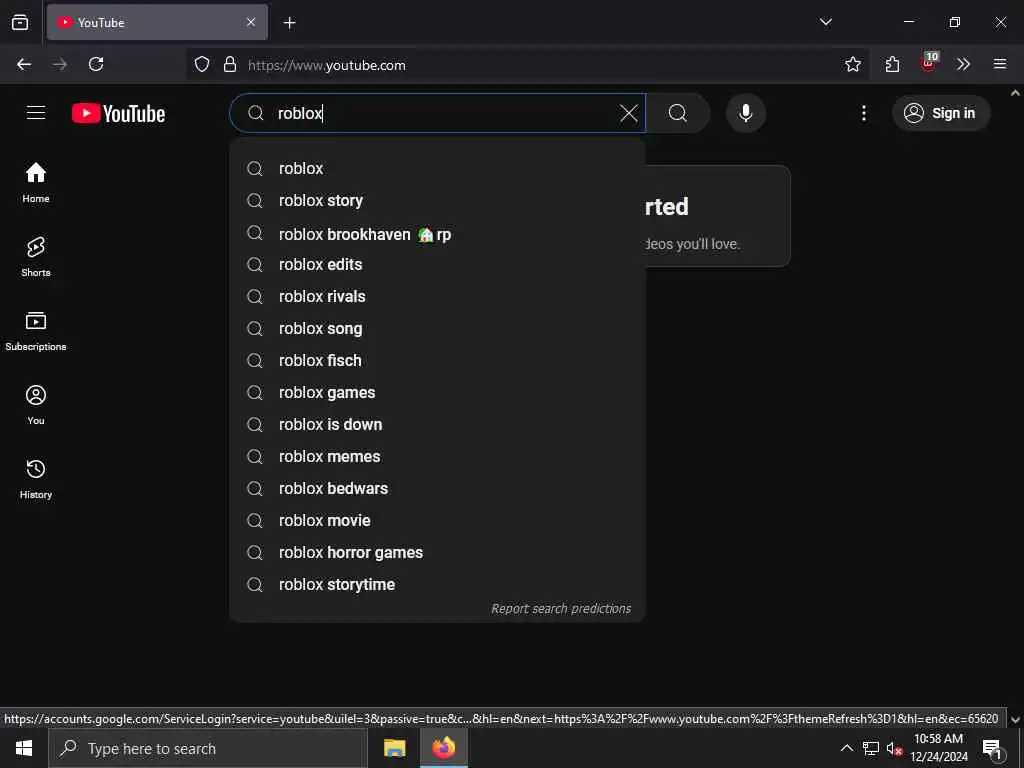Open Subscriptions in the sidebar
This screenshot has width=1024, height=768.
click(x=36, y=330)
